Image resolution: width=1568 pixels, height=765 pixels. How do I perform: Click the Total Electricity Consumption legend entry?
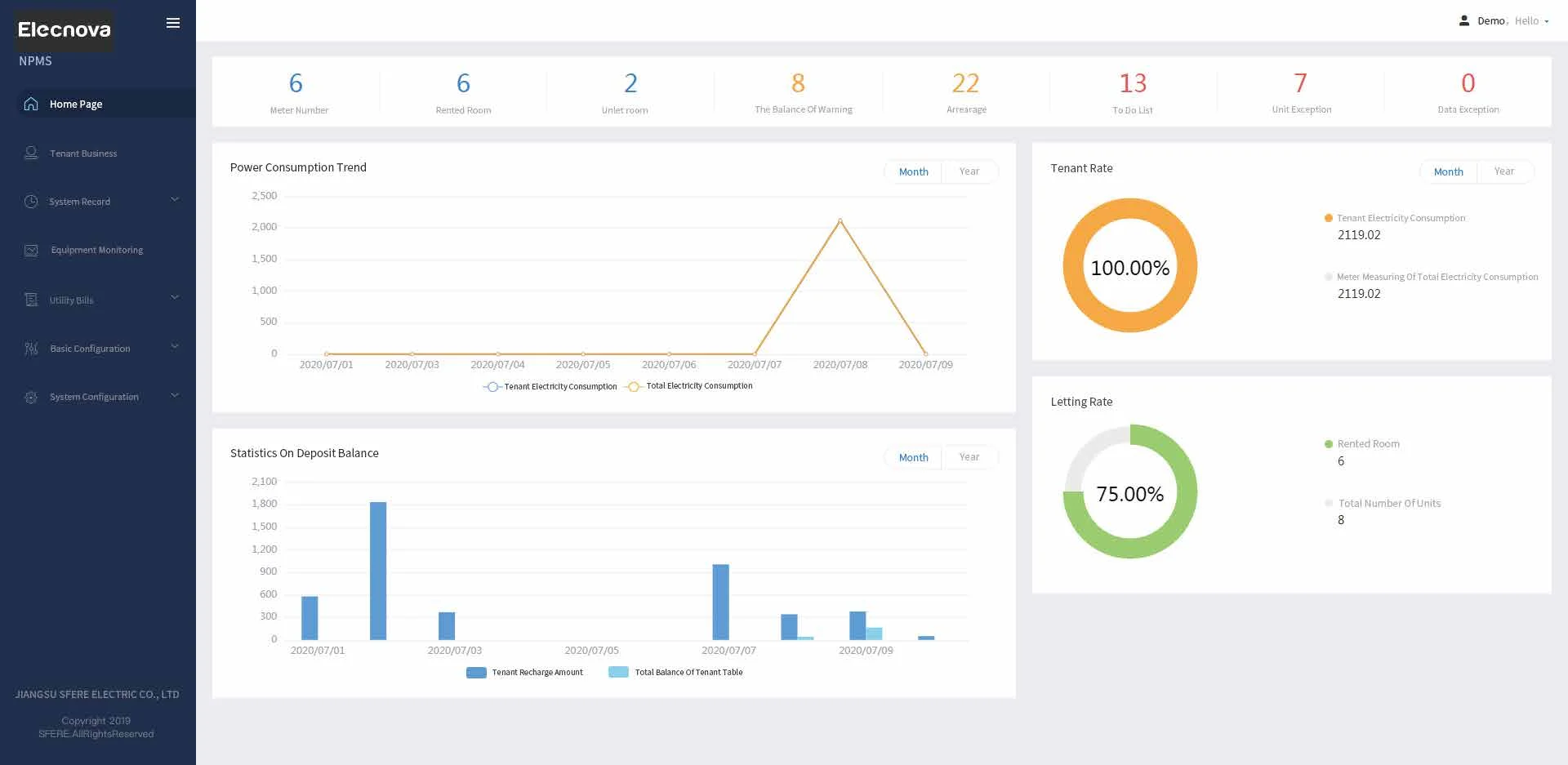[699, 386]
